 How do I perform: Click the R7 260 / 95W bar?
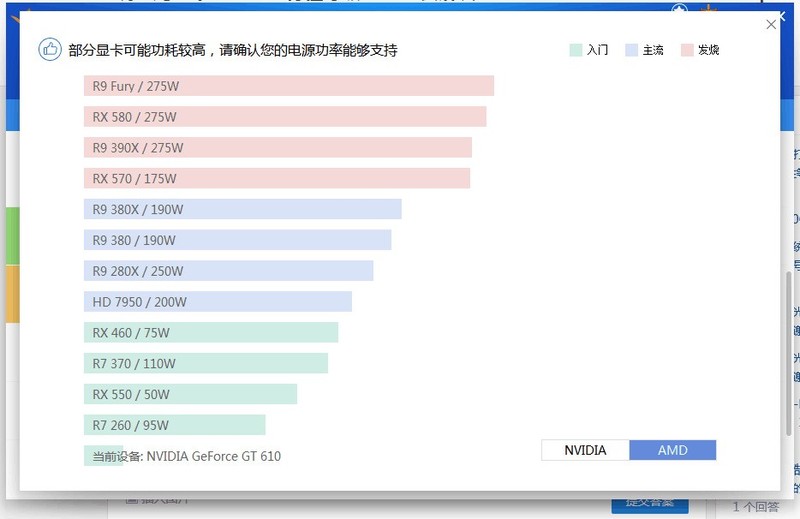tap(174, 425)
